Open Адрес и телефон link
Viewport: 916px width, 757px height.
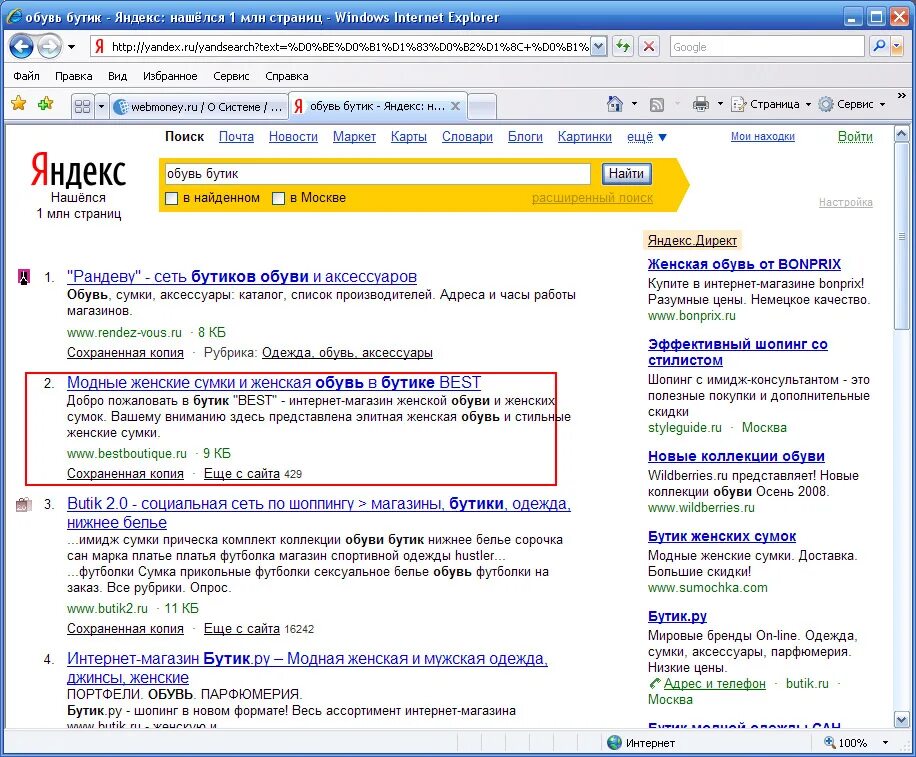(714, 683)
